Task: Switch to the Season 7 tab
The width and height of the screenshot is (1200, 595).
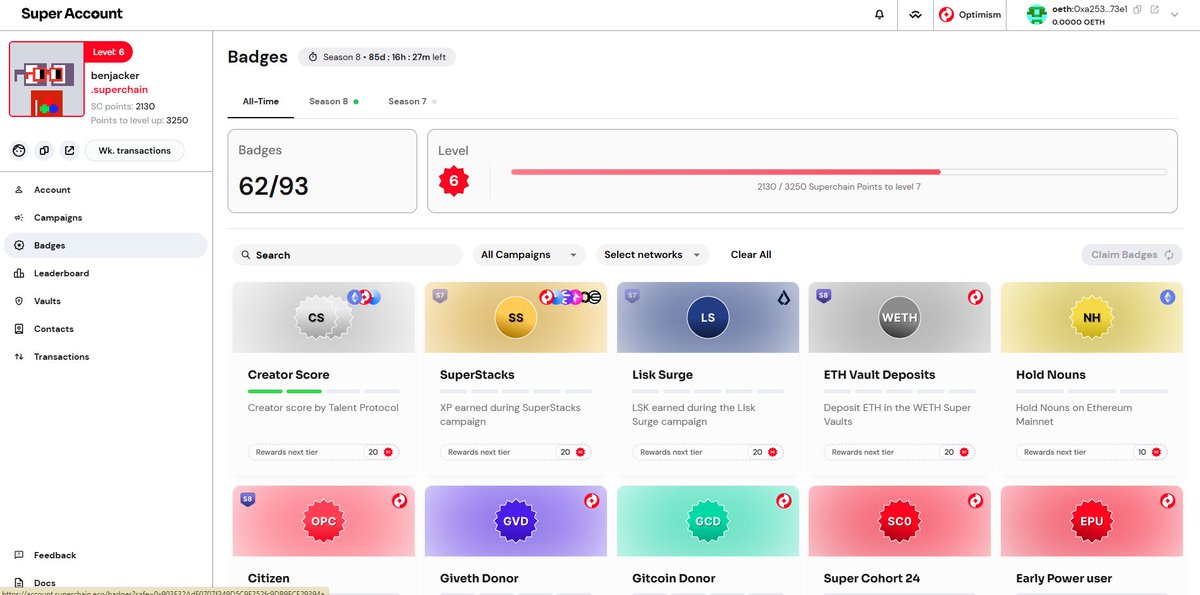Action: tap(412, 101)
